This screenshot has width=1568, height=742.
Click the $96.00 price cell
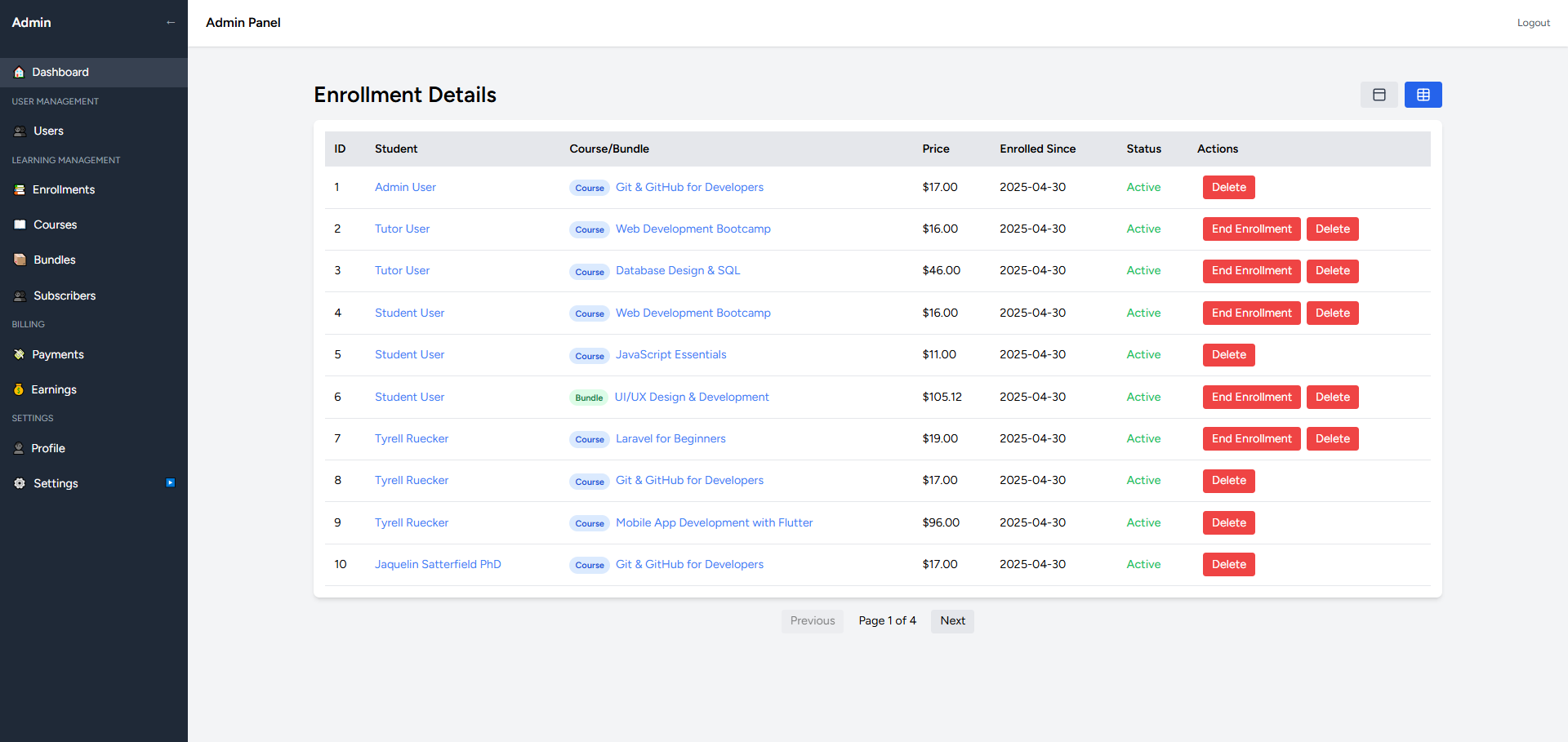coord(941,523)
